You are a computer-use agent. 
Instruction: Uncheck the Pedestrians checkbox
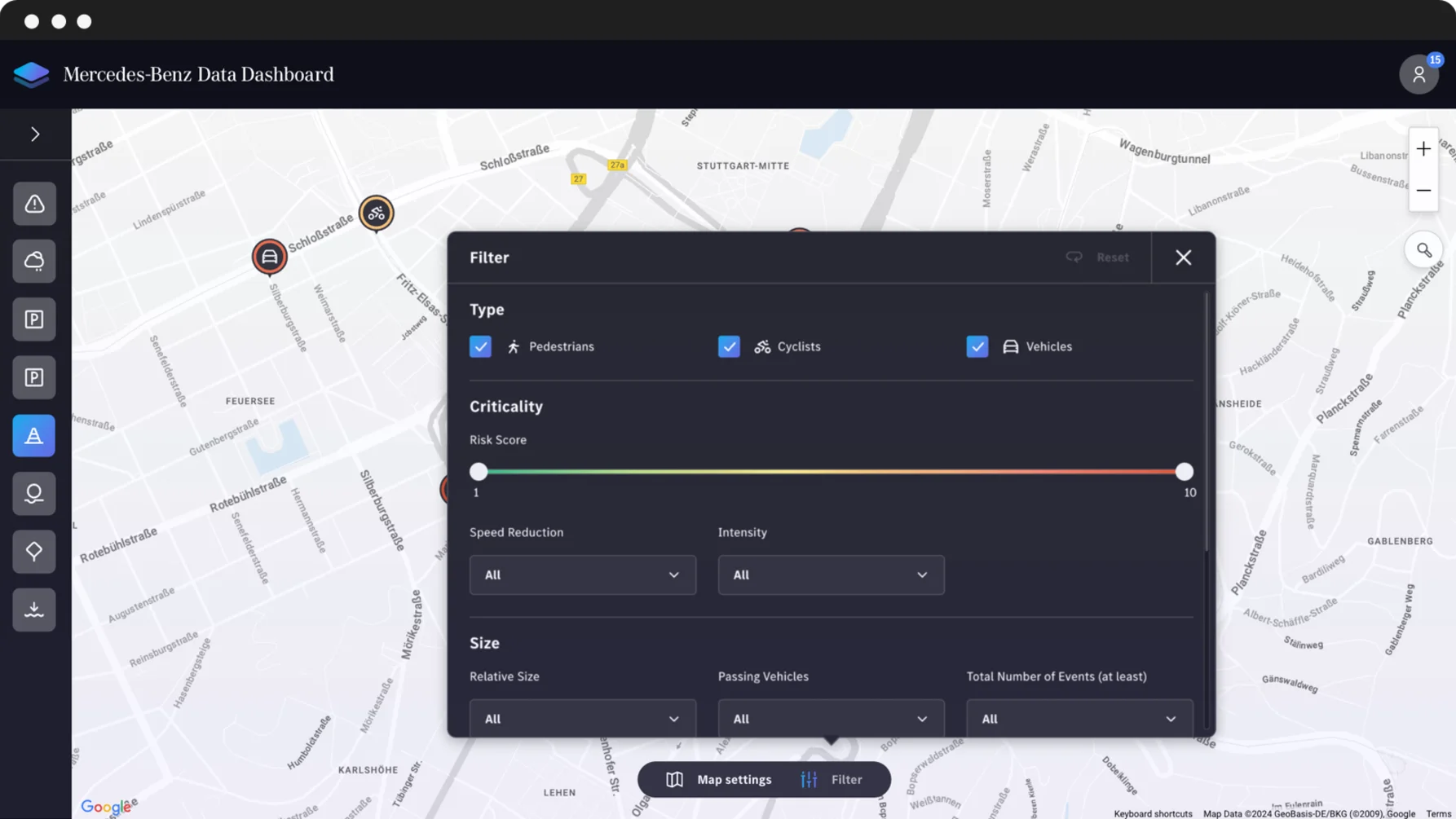pos(480,346)
